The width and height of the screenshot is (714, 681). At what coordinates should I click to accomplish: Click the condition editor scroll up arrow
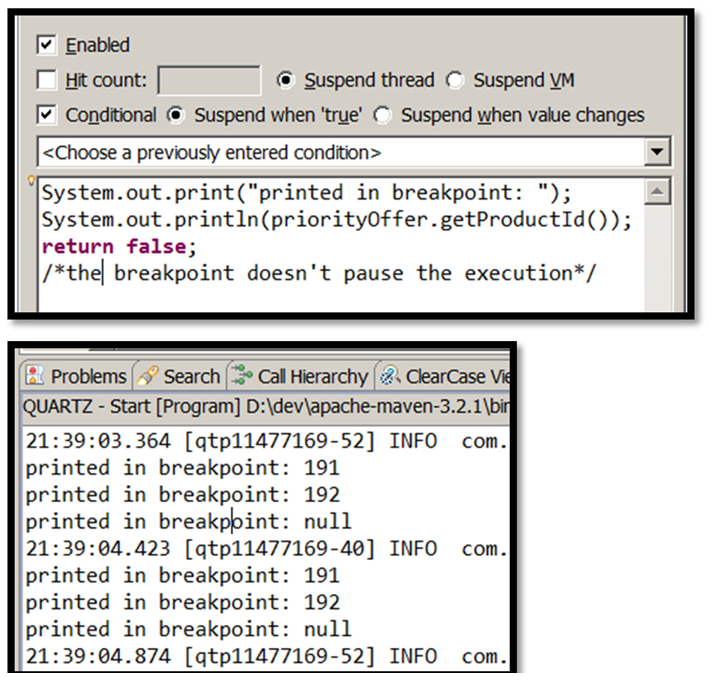[x=656, y=190]
